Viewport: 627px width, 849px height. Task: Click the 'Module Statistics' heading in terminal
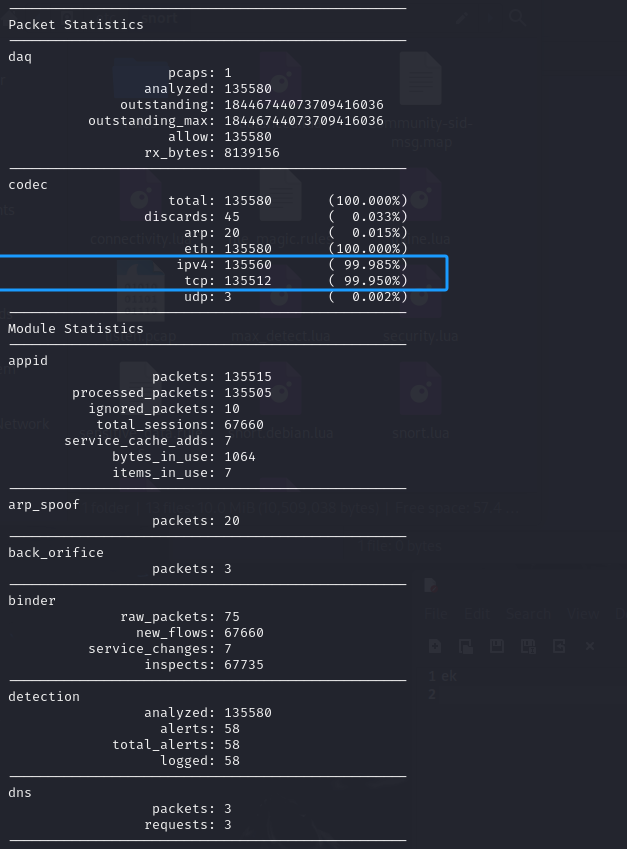coord(76,329)
